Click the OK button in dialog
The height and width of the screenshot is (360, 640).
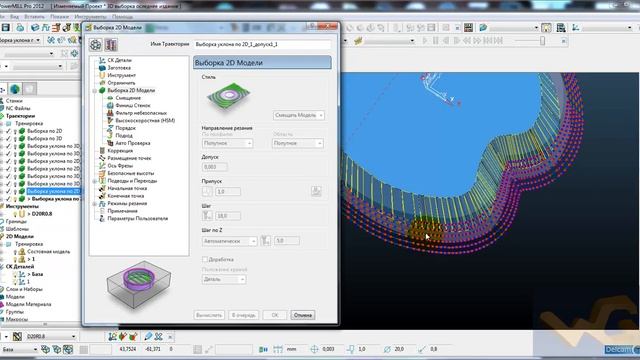275,315
